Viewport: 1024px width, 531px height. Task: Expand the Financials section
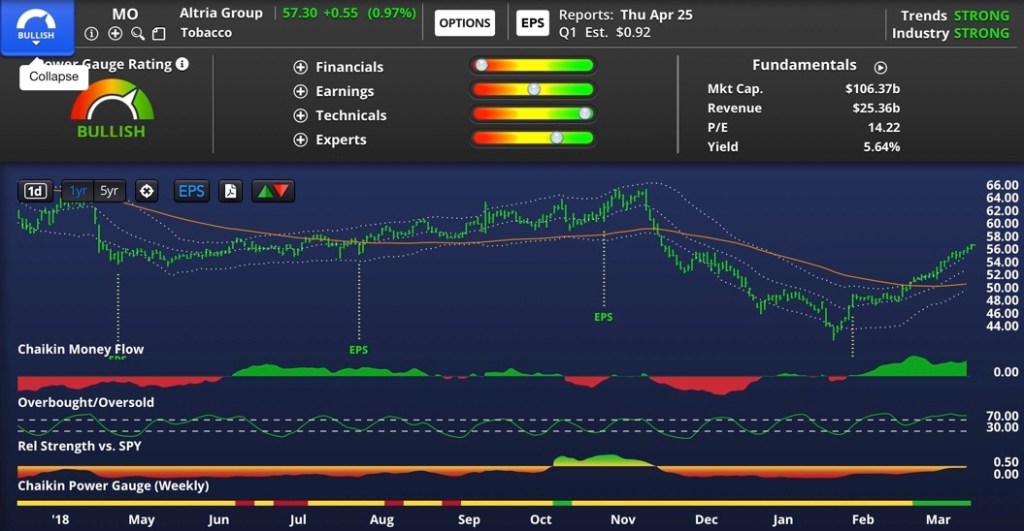click(x=300, y=67)
